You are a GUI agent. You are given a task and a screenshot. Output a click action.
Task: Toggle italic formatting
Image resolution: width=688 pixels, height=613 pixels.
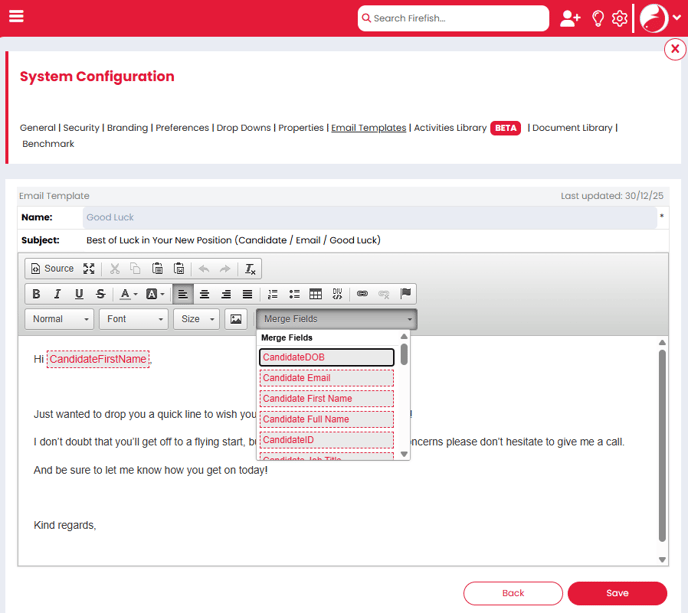tap(57, 294)
